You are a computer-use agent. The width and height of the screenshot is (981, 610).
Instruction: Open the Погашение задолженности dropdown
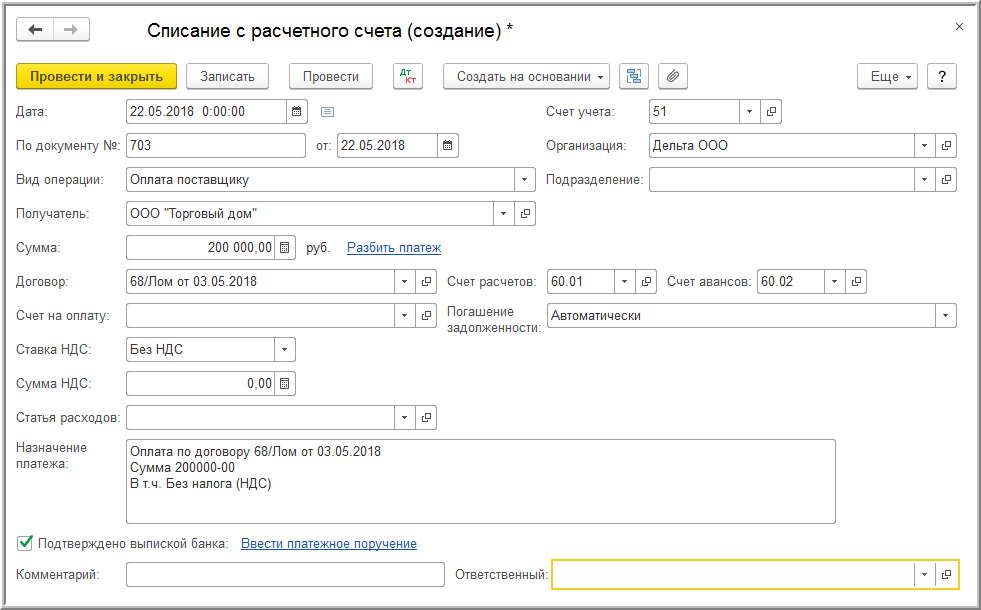point(945,315)
